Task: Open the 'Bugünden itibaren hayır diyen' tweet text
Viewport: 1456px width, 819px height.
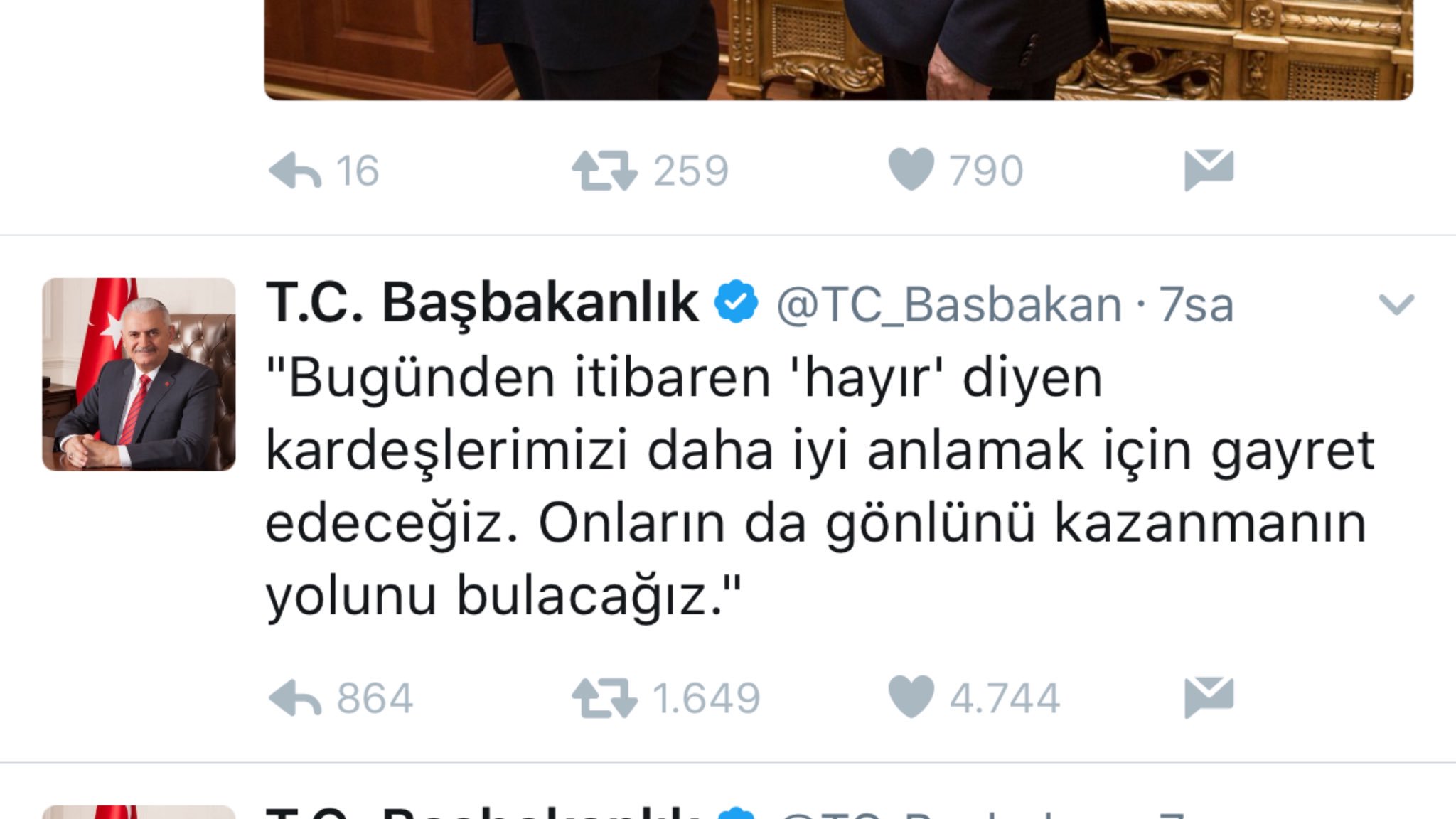Action: 820,487
